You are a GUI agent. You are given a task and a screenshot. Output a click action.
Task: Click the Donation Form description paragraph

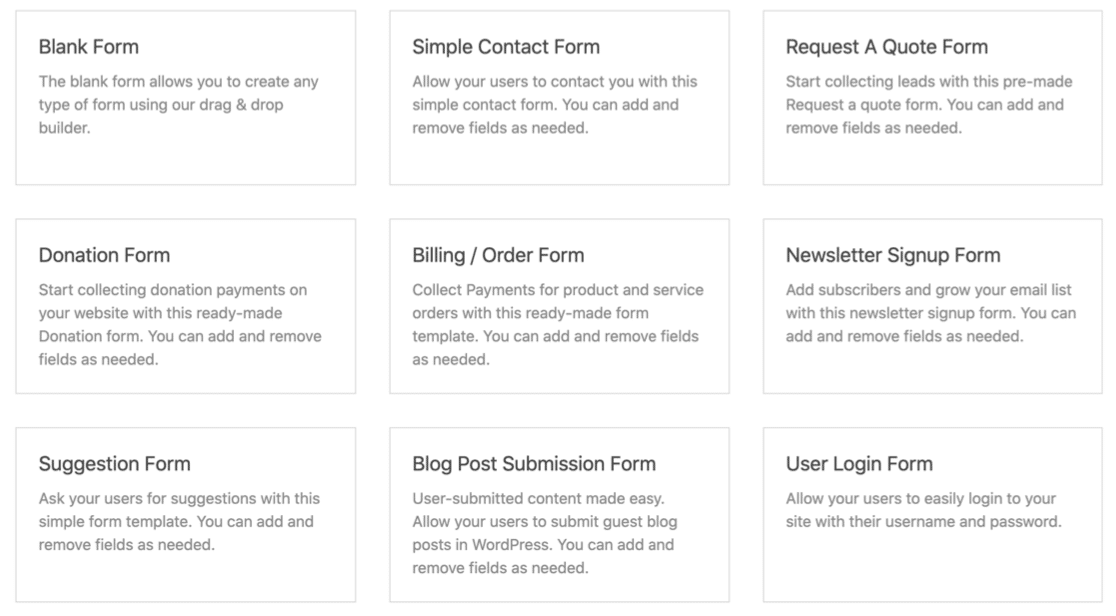pos(180,325)
